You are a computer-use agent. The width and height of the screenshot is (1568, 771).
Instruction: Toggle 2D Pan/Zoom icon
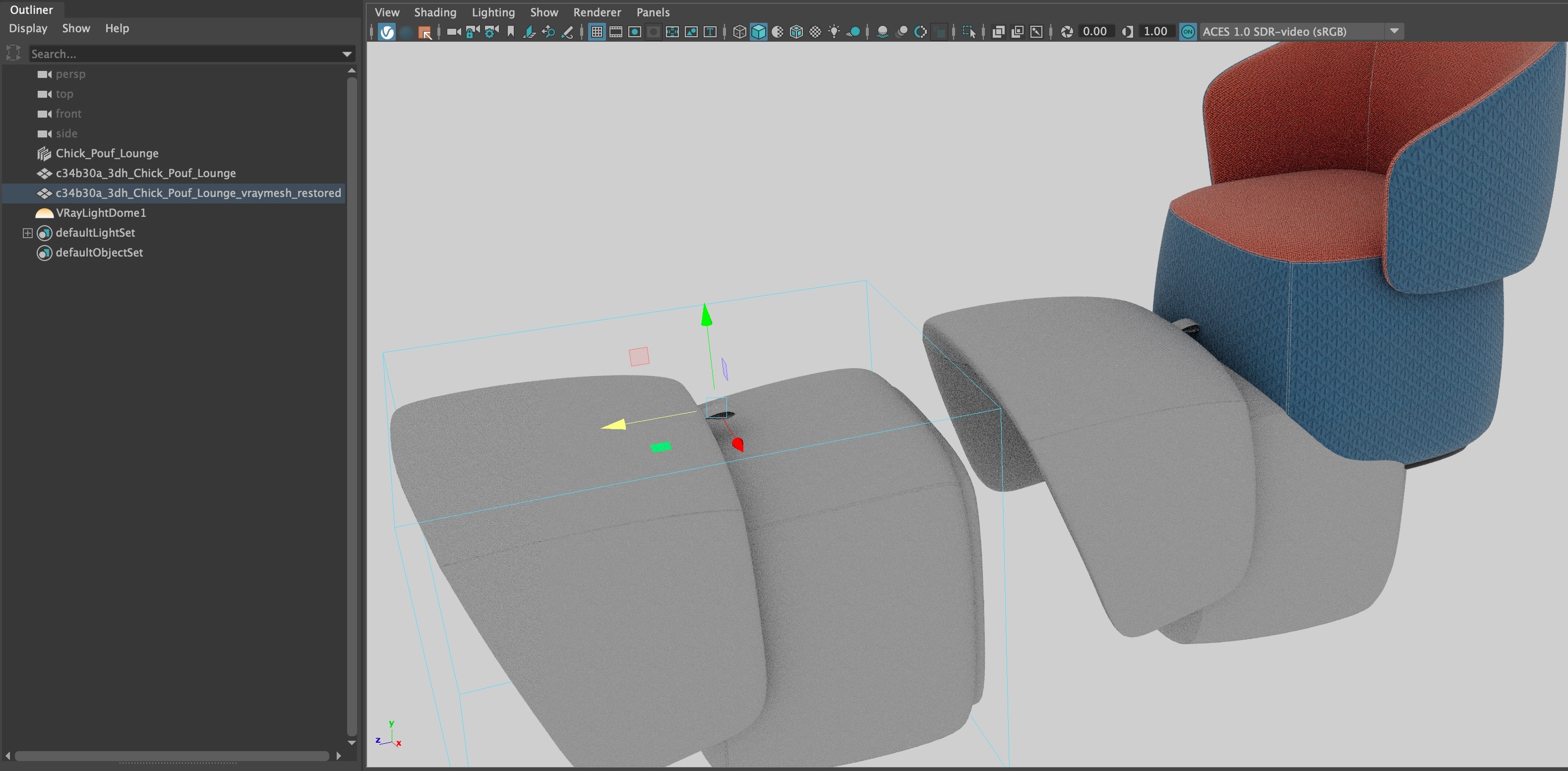[x=548, y=32]
